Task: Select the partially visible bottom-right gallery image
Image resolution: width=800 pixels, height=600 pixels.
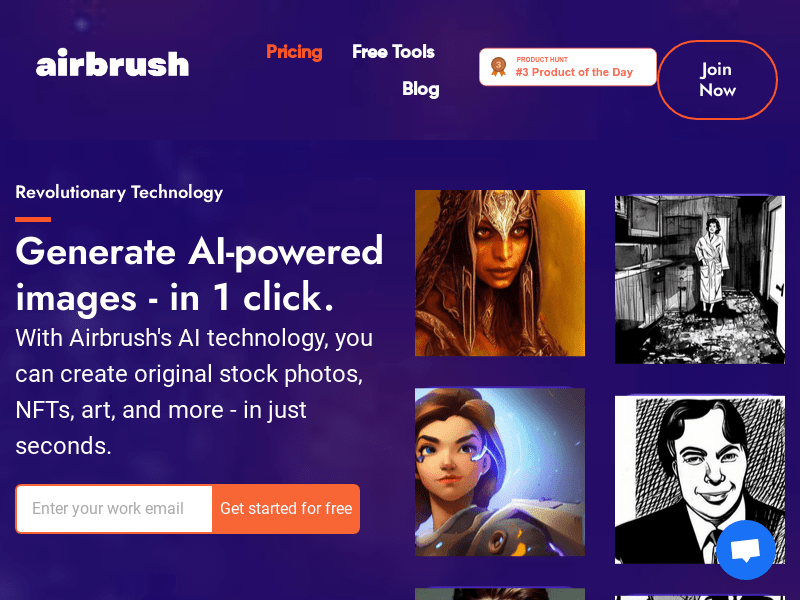Action: pyautogui.click(x=700, y=597)
